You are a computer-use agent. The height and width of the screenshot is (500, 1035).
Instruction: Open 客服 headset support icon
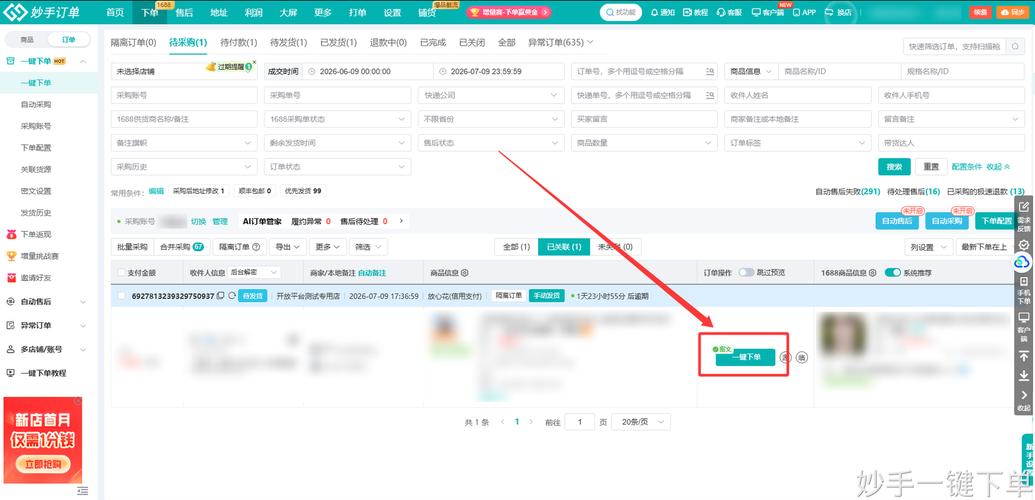tap(720, 13)
